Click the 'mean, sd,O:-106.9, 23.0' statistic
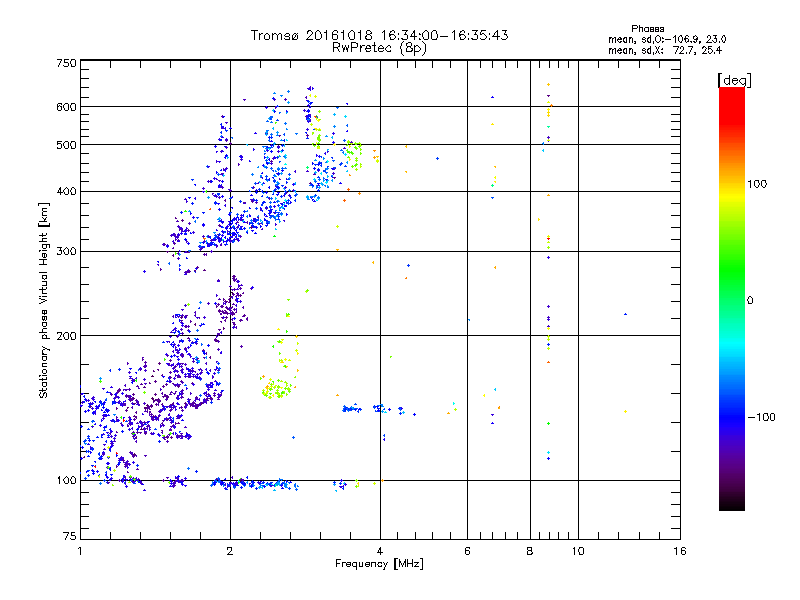This screenshot has height=600, width=800. (x=667, y=39)
